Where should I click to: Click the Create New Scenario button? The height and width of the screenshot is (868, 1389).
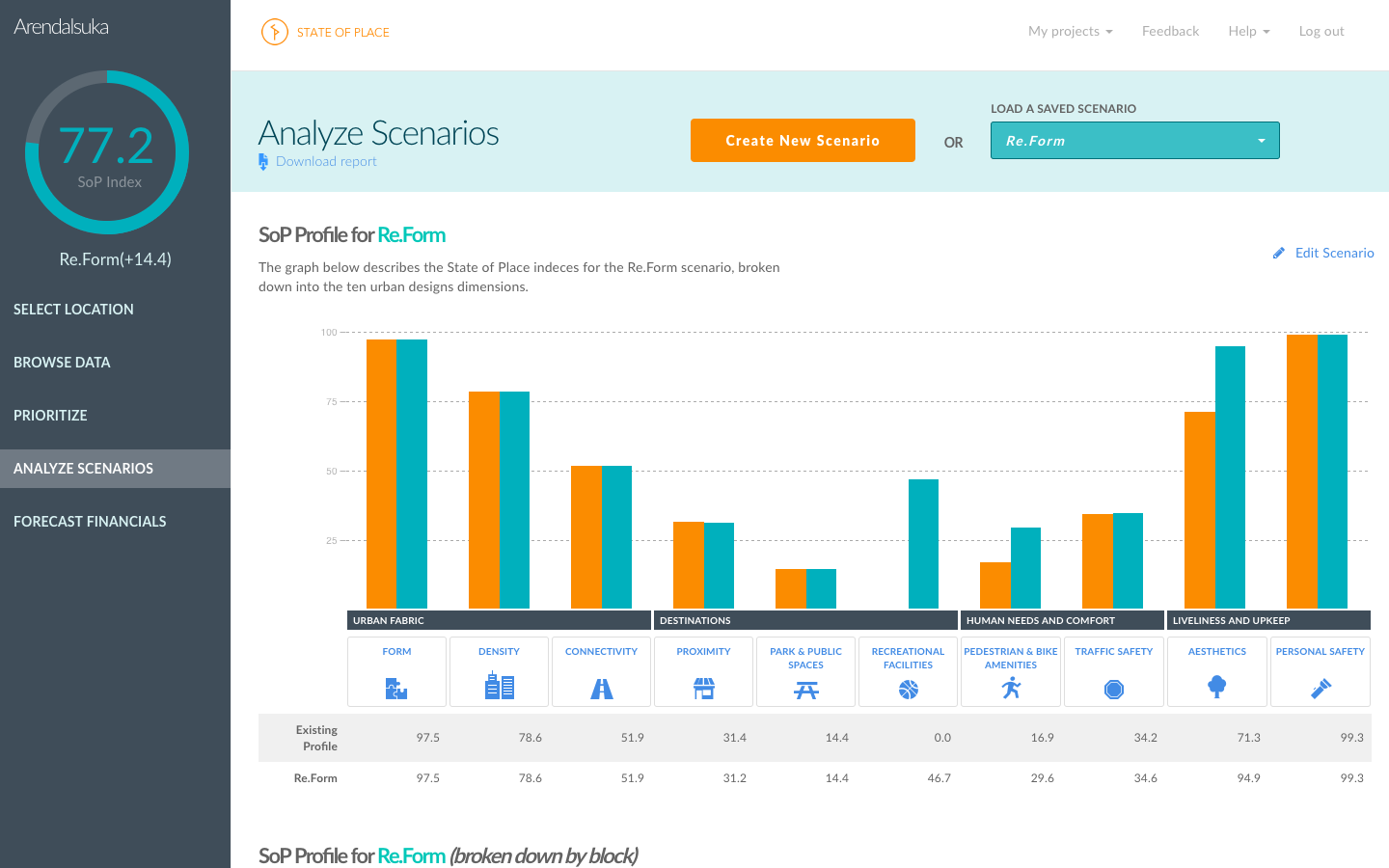click(x=803, y=141)
